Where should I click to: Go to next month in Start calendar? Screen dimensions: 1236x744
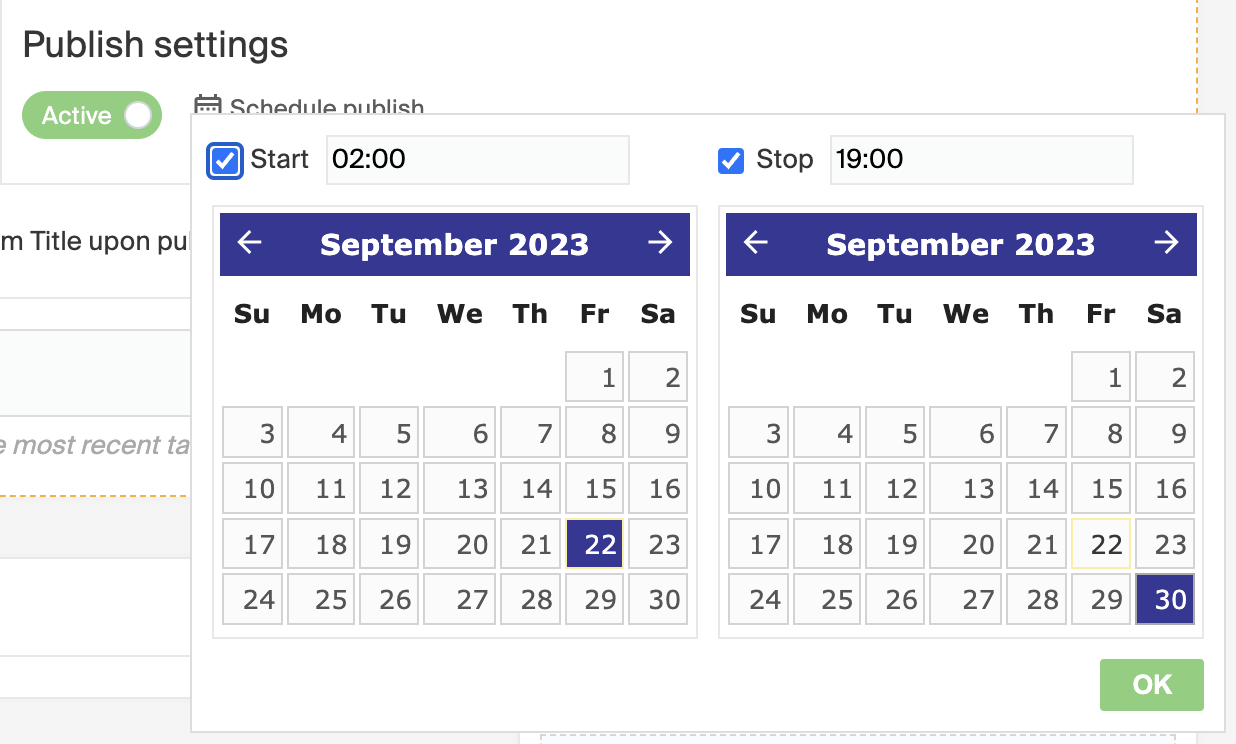[660, 243]
